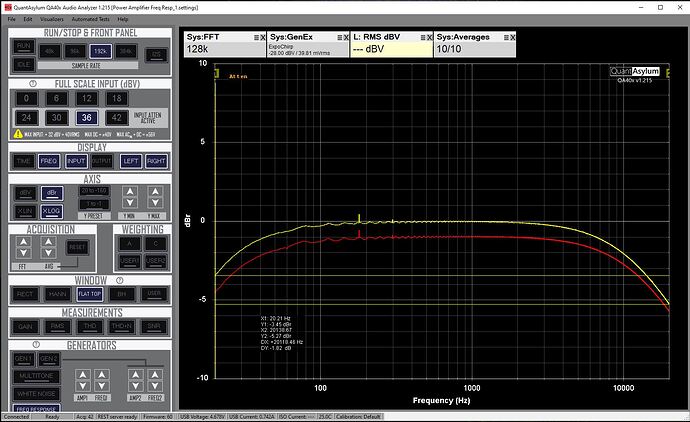Image resolution: width=690 pixels, height=422 pixels.
Task: Select the 48k sample rate
Action: coord(50,51)
